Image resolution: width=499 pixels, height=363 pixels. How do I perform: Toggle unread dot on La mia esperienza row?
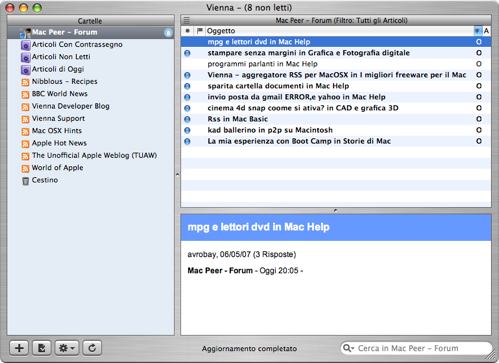pos(187,141)
